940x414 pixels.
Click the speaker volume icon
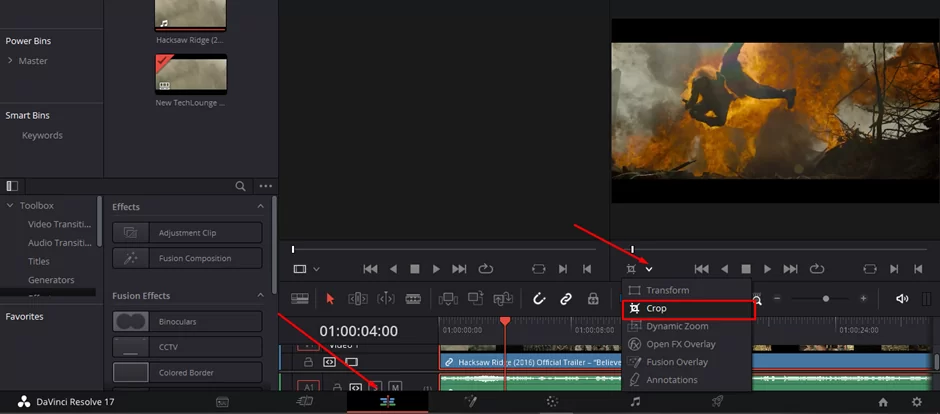[x=902, y=298]
